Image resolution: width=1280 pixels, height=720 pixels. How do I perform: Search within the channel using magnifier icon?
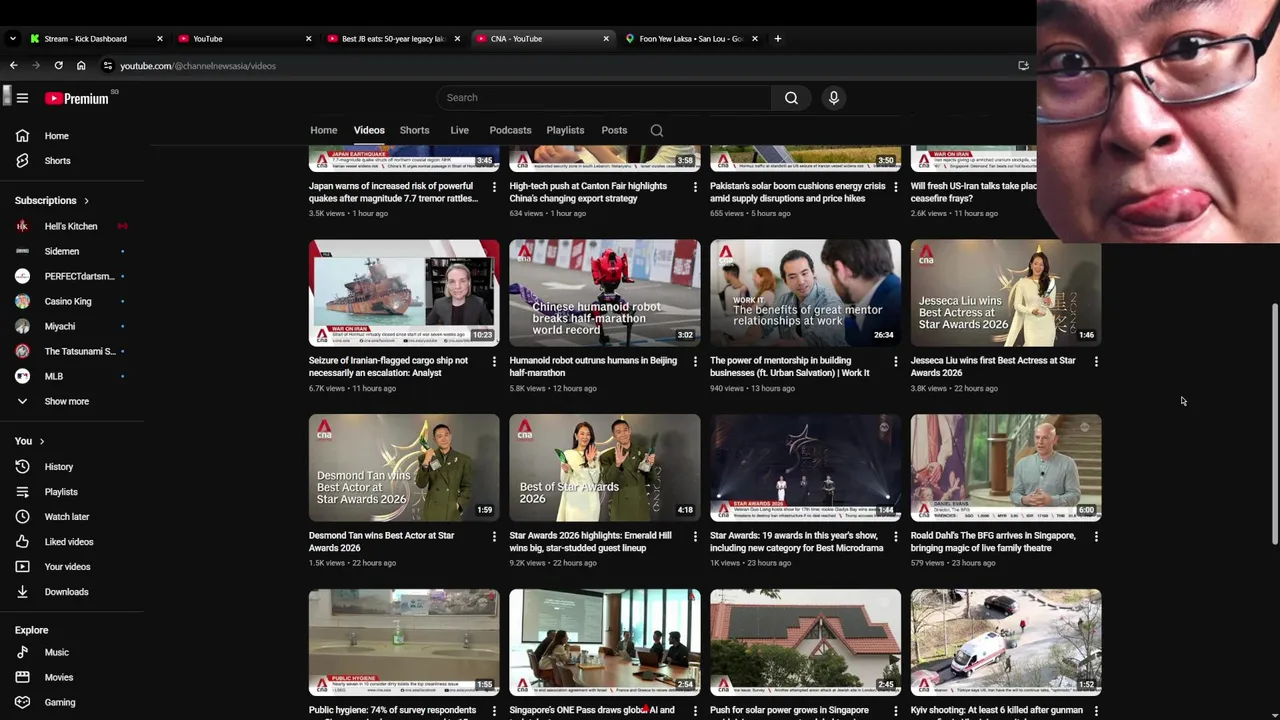click(657, 130)
